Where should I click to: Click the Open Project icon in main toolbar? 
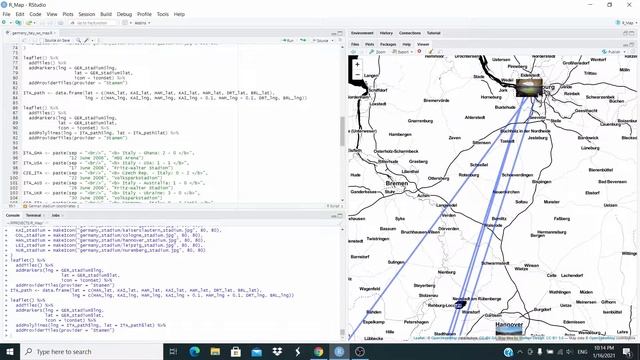click(18, 23)
